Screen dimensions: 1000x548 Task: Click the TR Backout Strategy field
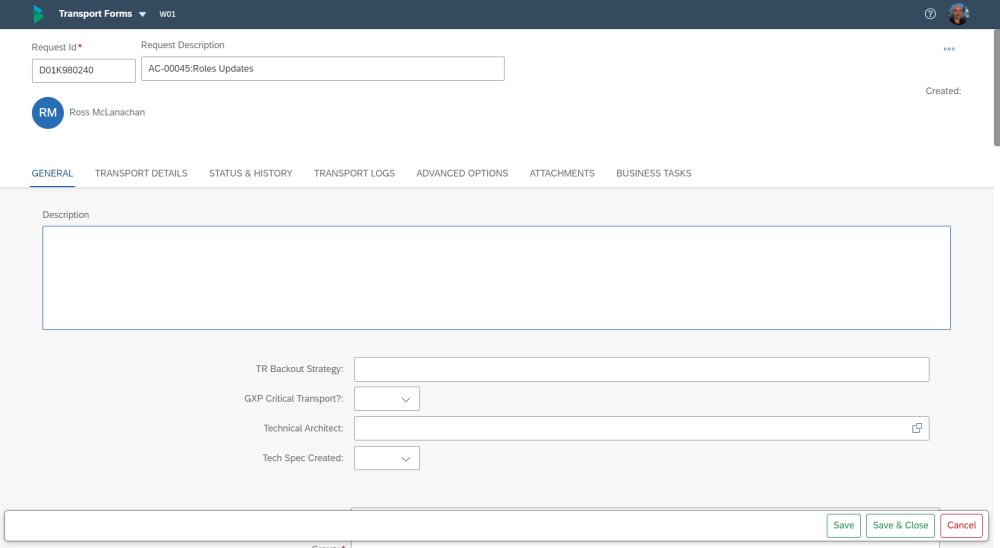tap(642, 369)
